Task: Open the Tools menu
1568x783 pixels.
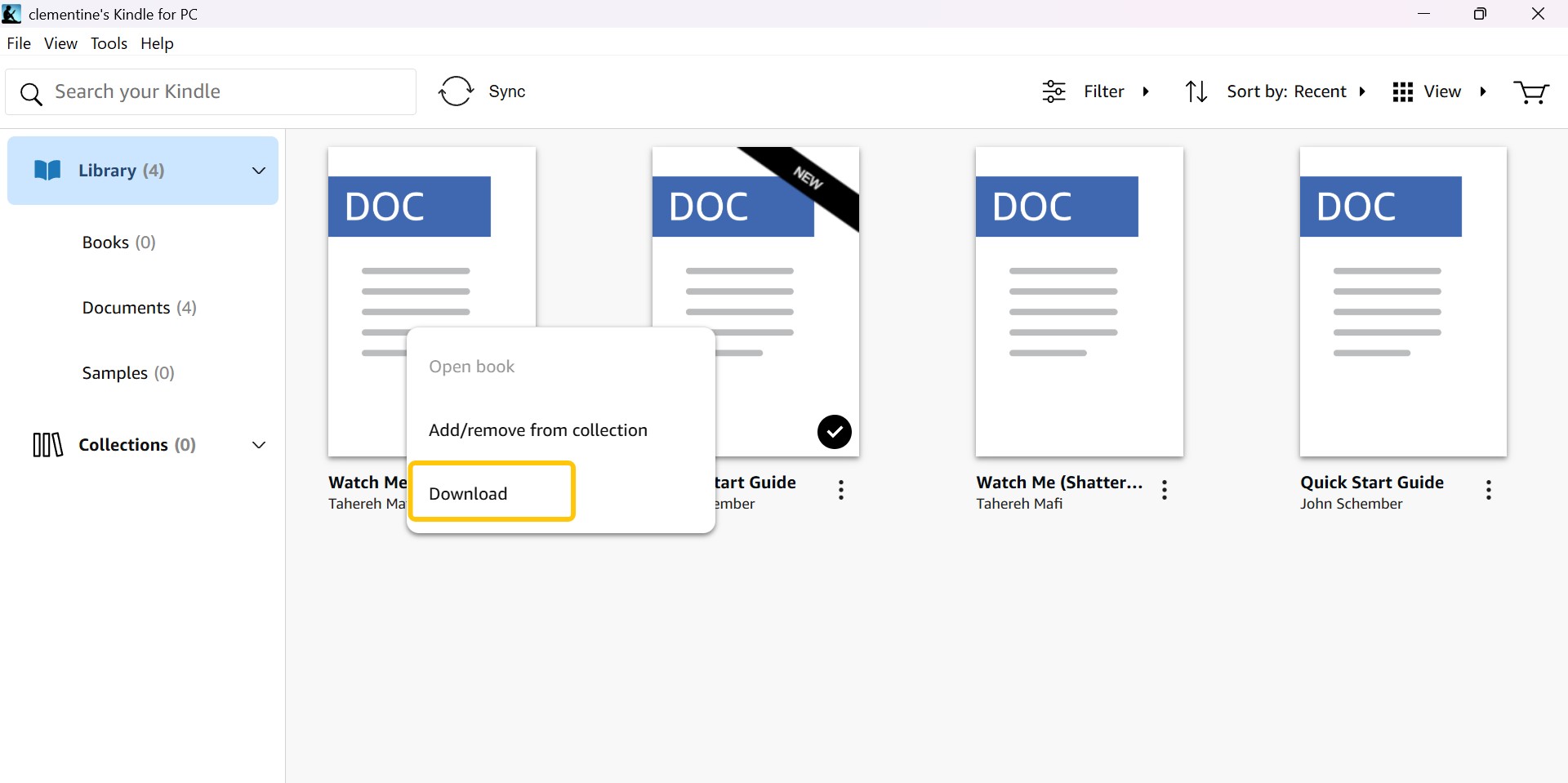Action: [109, 43]
